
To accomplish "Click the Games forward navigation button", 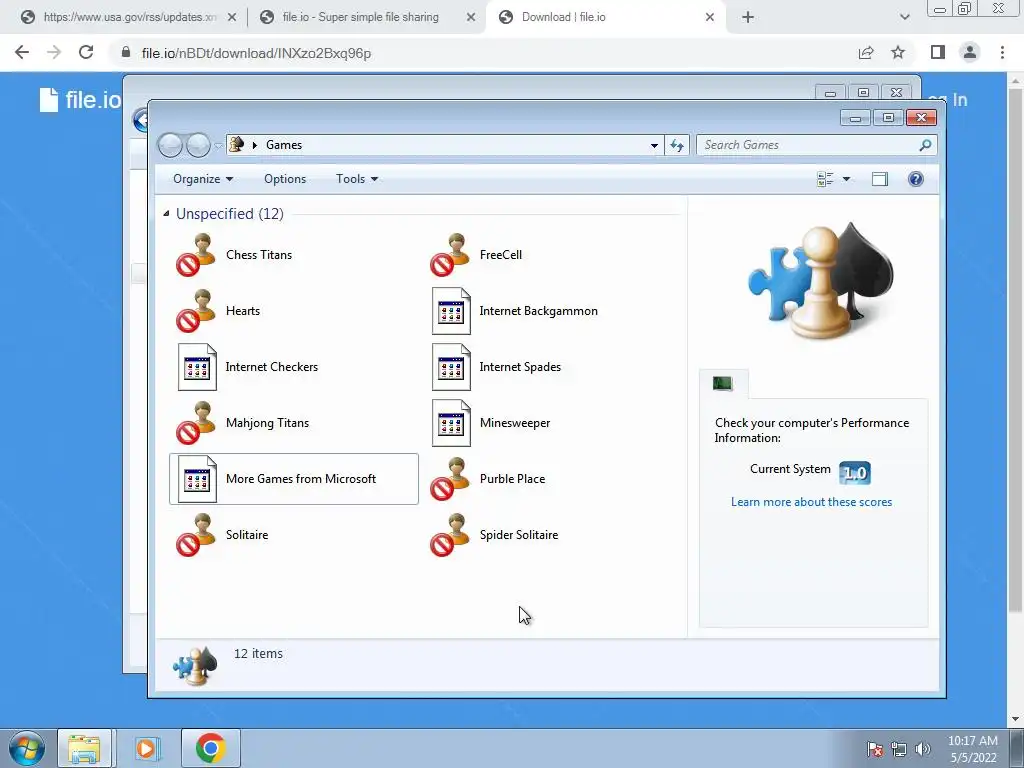I will (198, 145).
